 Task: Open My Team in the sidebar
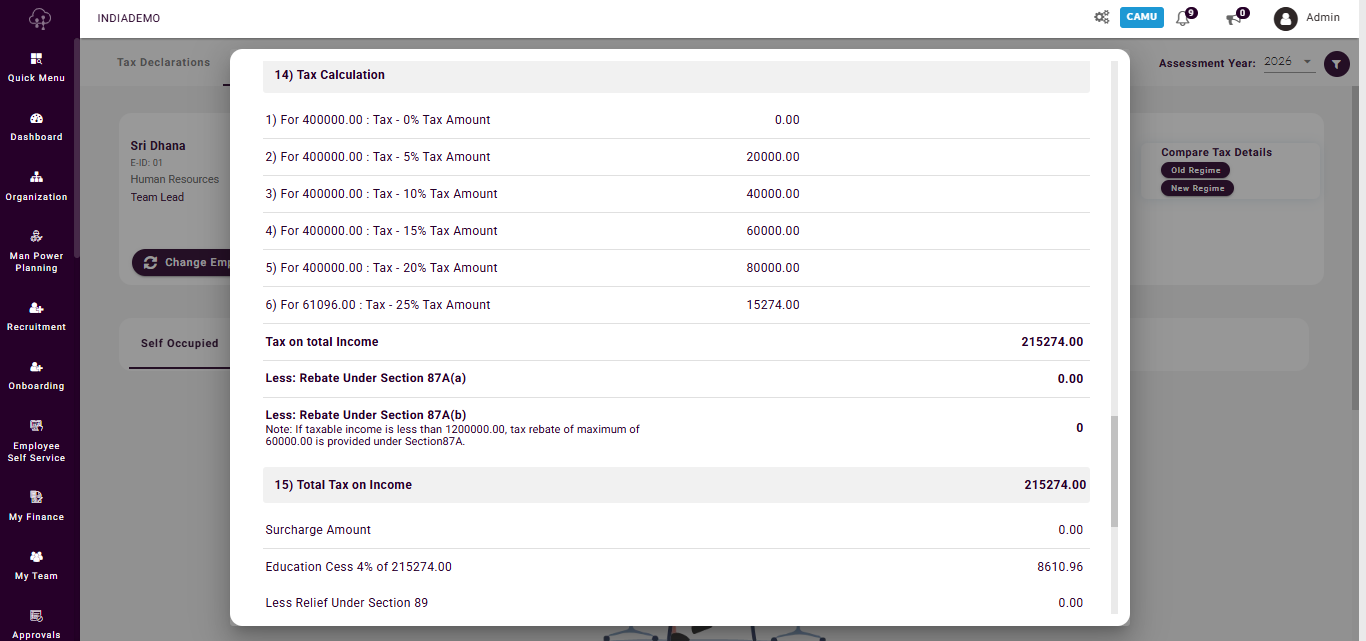point(36,557)
